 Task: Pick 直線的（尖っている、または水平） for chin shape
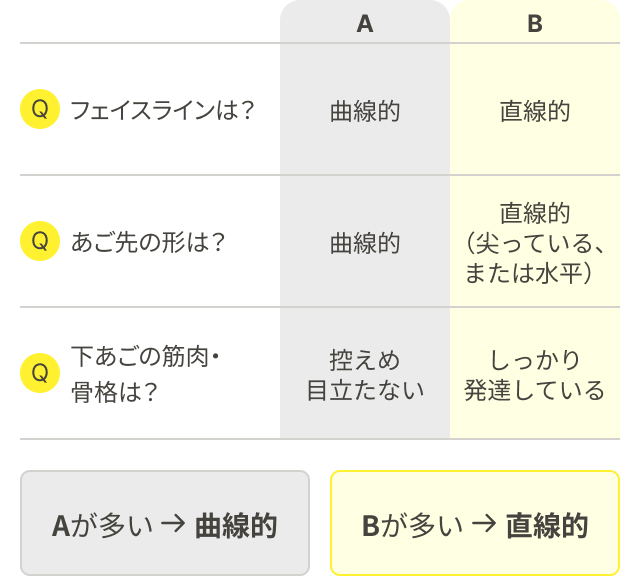[x=535, y=243]
